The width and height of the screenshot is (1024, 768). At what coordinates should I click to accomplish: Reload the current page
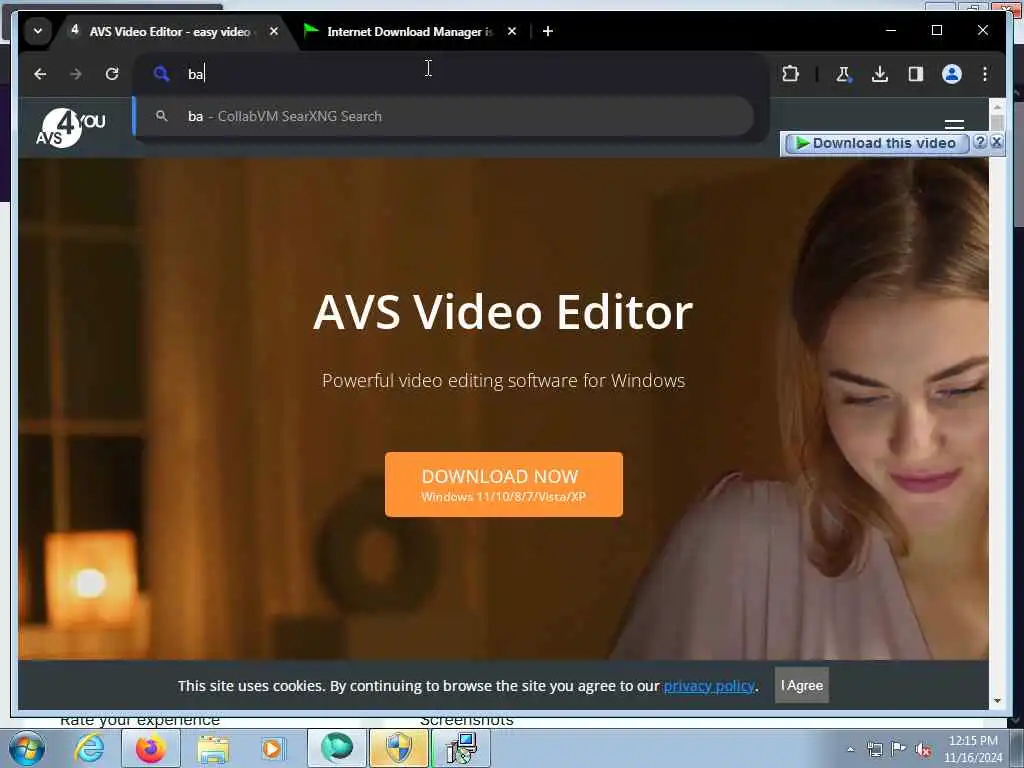point(112,74)
